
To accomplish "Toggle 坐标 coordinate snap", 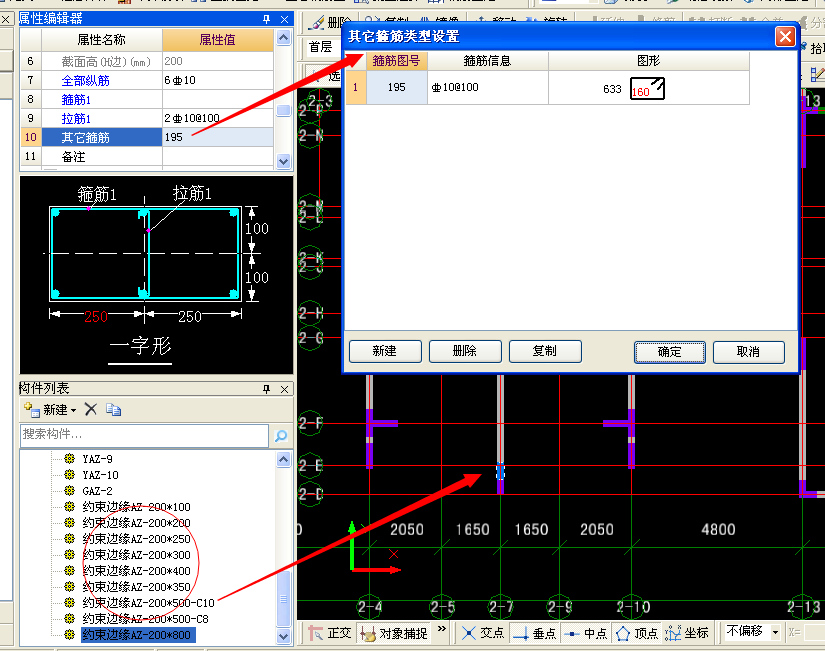I will 686,633.
